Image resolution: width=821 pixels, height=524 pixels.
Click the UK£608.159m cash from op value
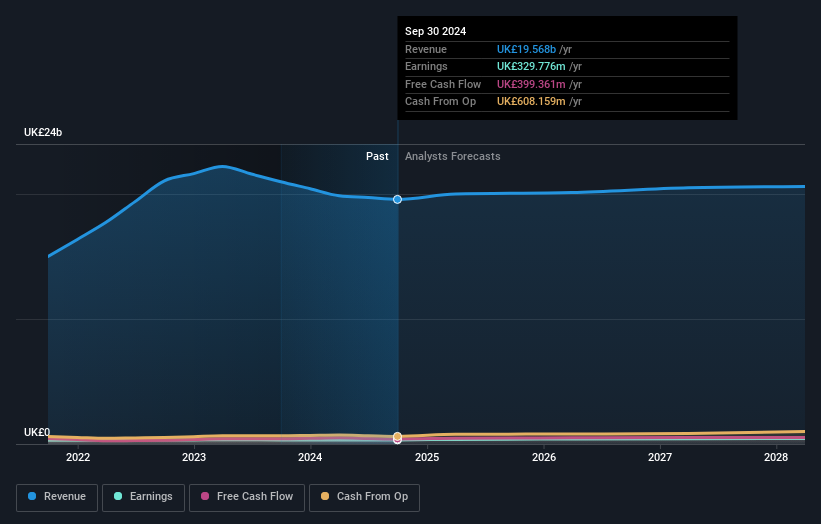coord(531,102)
